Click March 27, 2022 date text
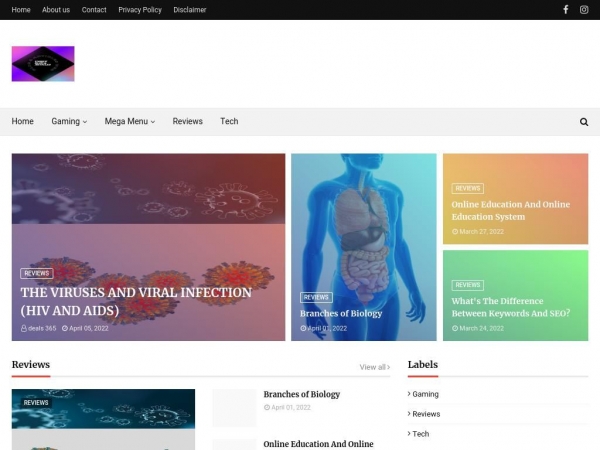Screen dimensions: 600x450 [481, 232]
